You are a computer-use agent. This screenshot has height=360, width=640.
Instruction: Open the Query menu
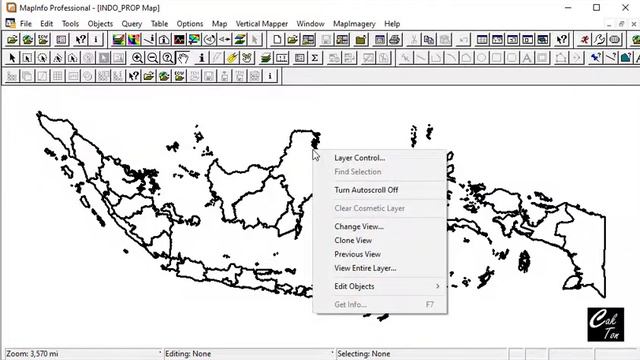pos(131,24)
